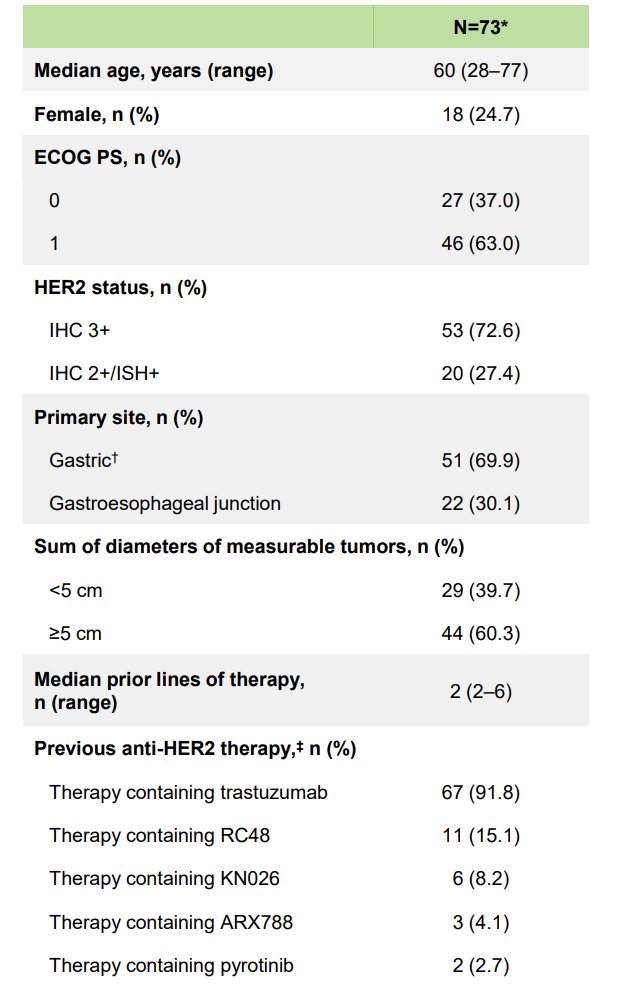Click the ECOG PS, n (%) heading

[x=107, y=157]
